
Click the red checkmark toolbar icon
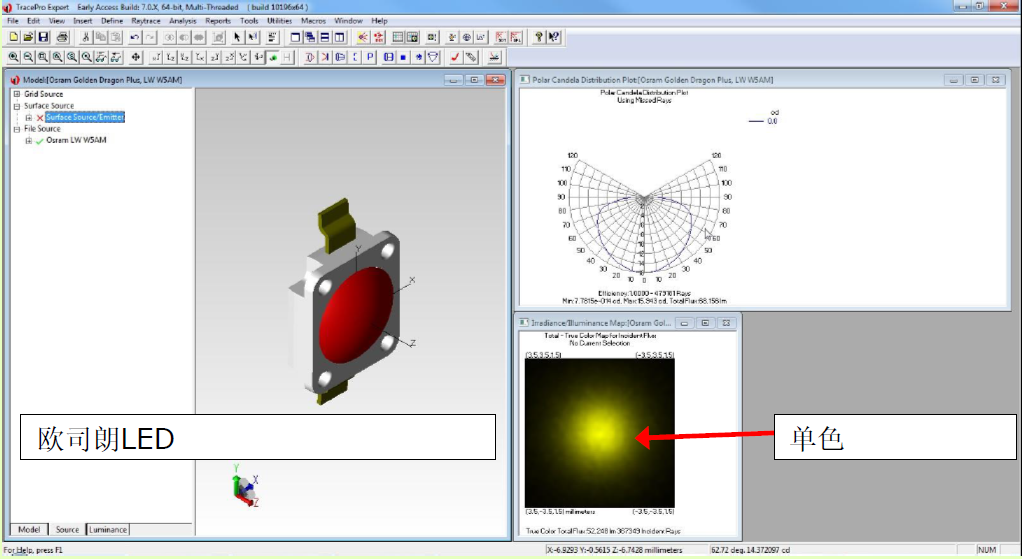pyautogui.click(x=455, y=57)
